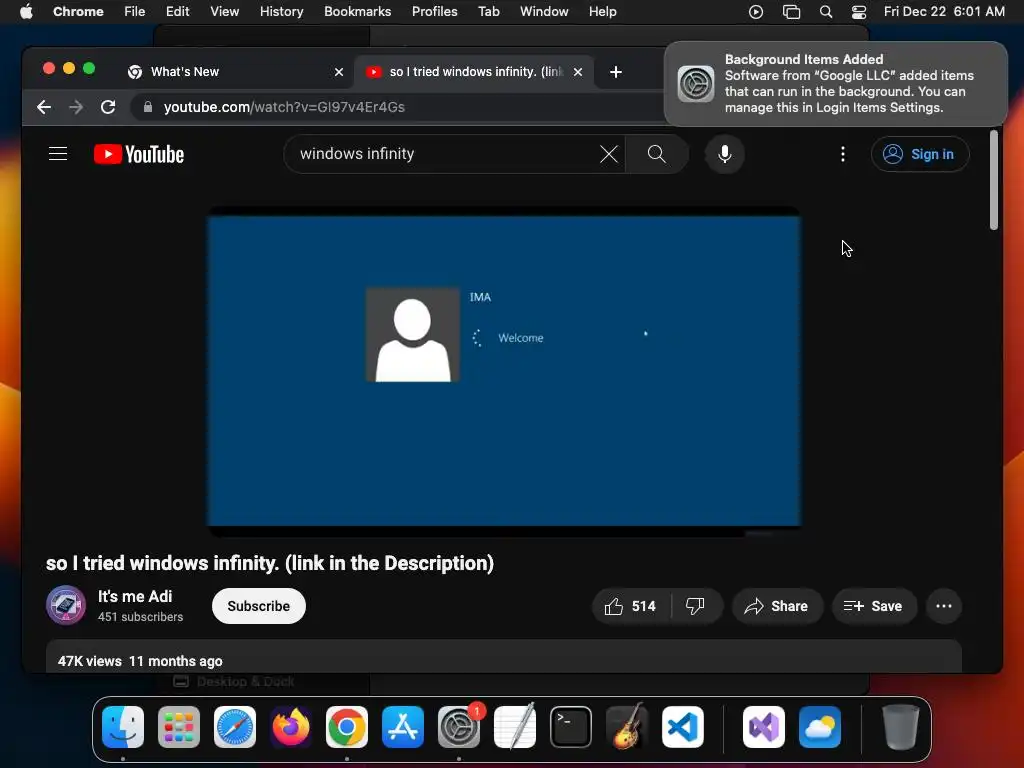Go forward in Chrome

coord(76,107)
